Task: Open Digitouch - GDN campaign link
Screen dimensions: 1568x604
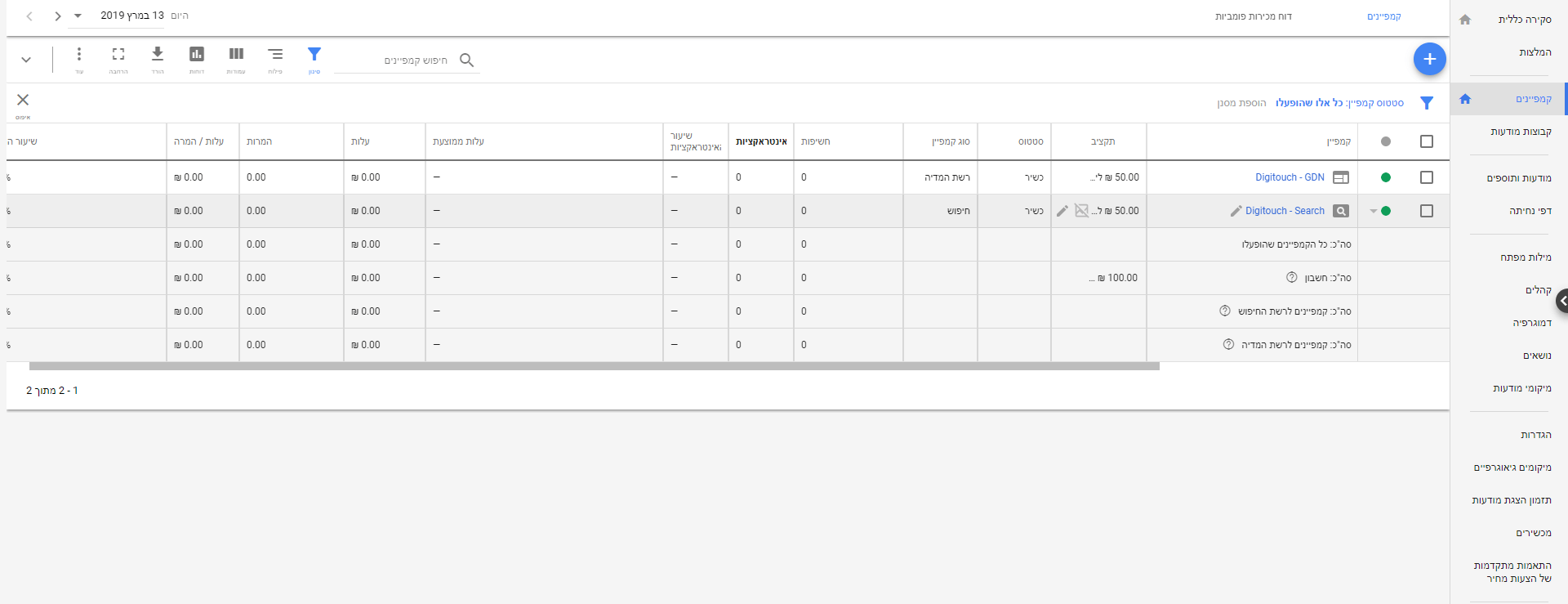Action: 1290,177
